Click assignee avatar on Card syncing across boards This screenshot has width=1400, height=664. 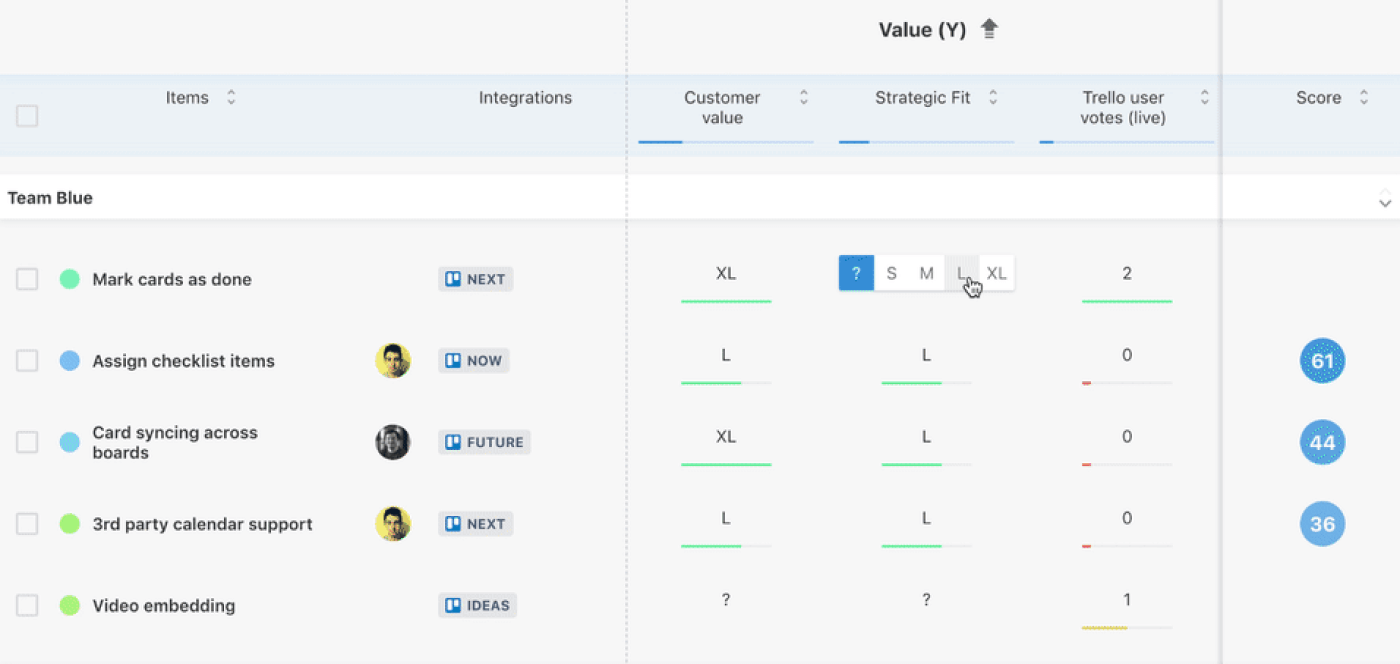click(393, 442)
